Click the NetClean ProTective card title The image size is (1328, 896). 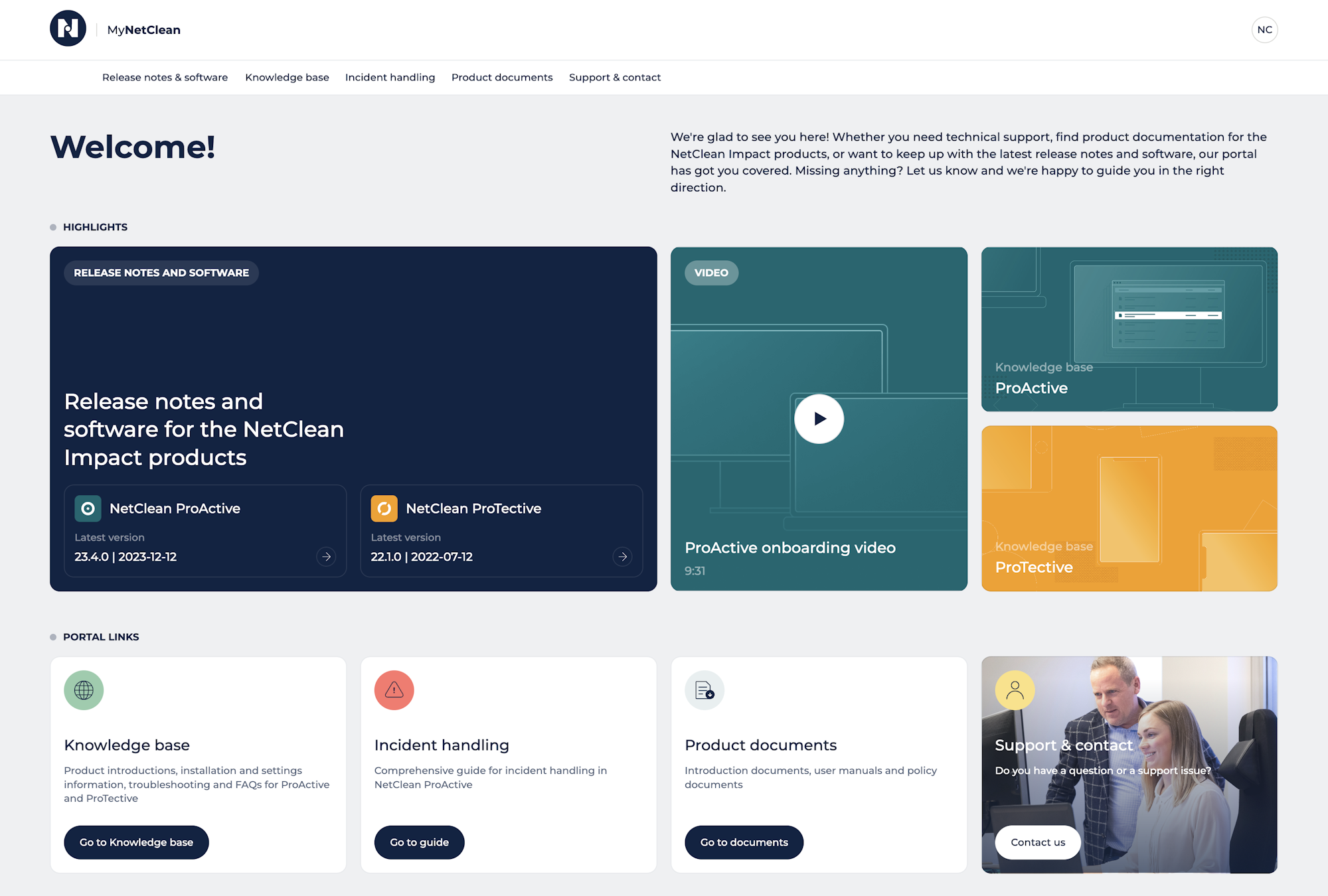click(x=473, y=508)
